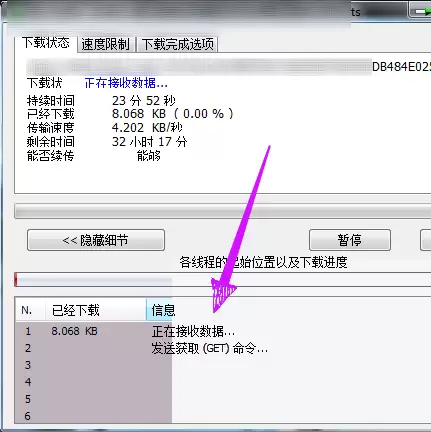
Task: Click the N. column header
Action: click(x=30, y=310)
